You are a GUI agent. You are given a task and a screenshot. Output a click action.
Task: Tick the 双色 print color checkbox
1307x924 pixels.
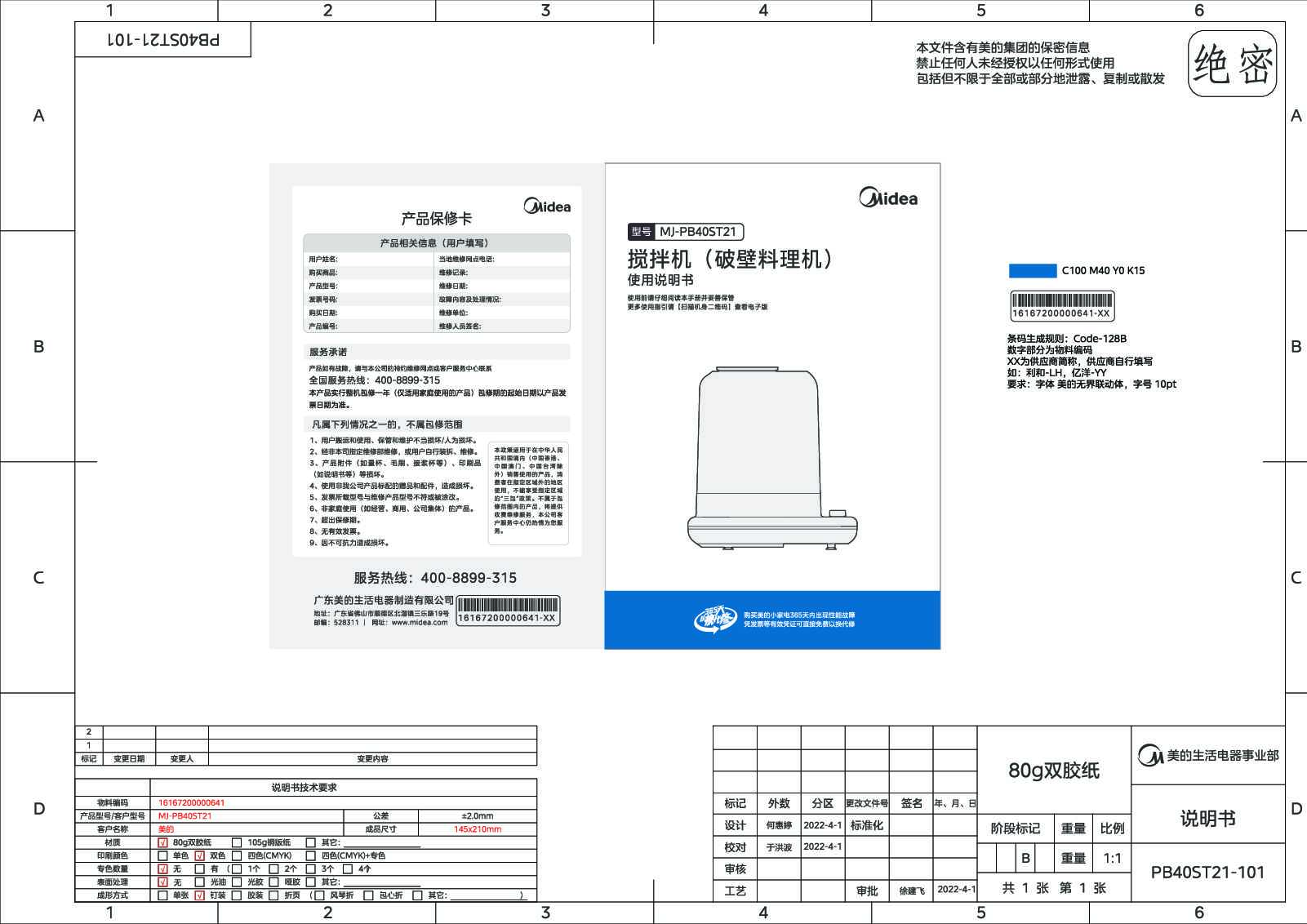click(x=199, y=855)
